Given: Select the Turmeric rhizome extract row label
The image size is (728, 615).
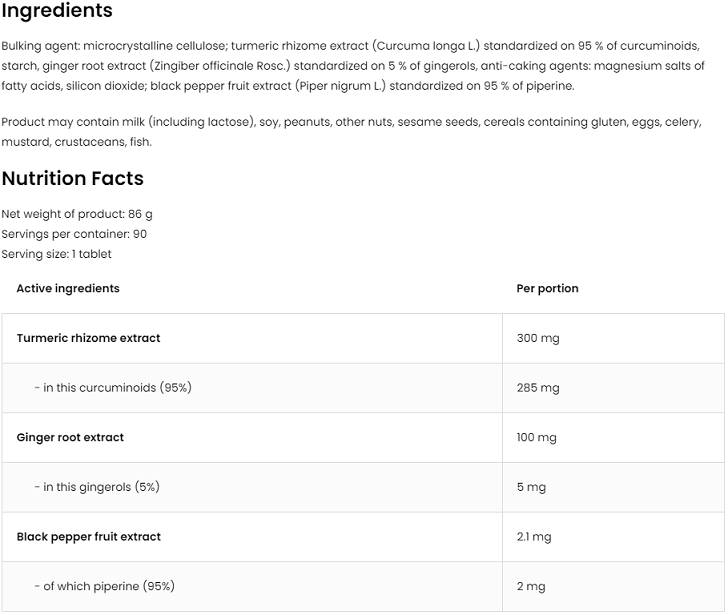Looking at the screenshot, I should point(88,338).
